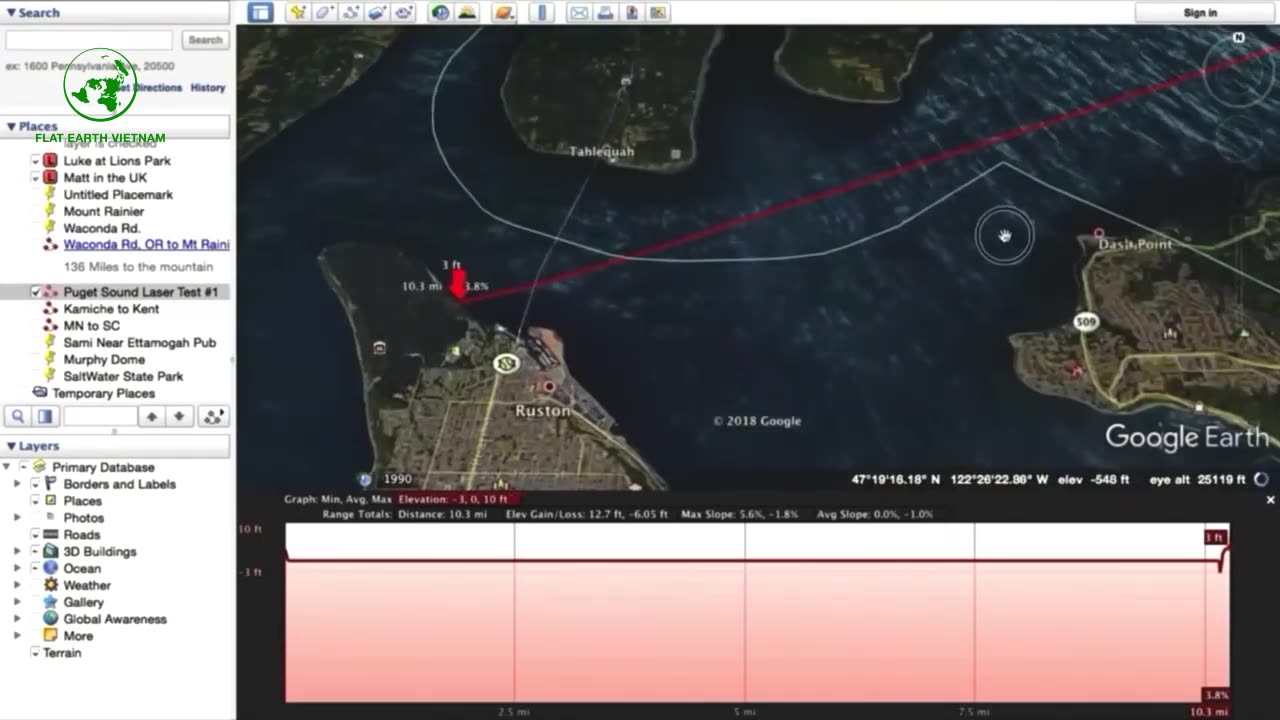
Task: Toggle the Roads layer checkbox
Action: [36, 535]
